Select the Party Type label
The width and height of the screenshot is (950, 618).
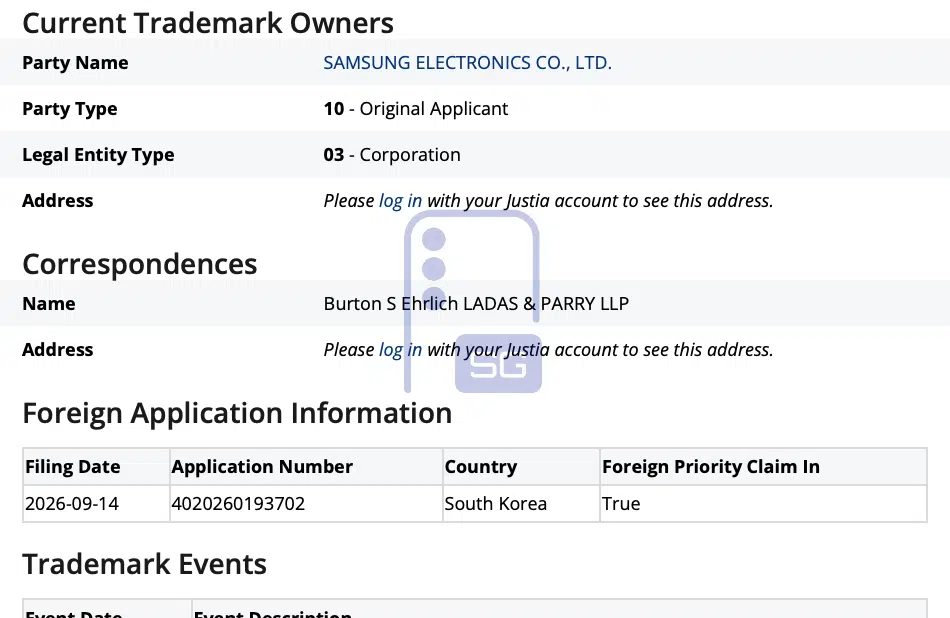[70, 109]
